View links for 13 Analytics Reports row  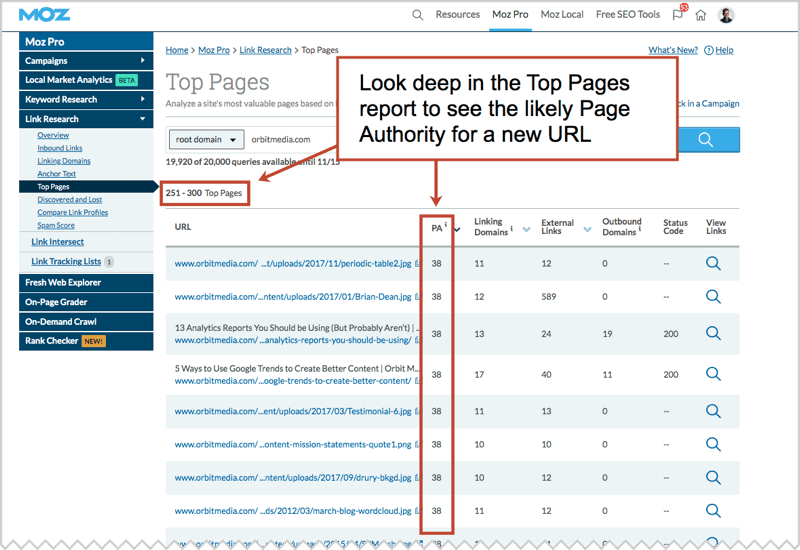click(713, 334)
